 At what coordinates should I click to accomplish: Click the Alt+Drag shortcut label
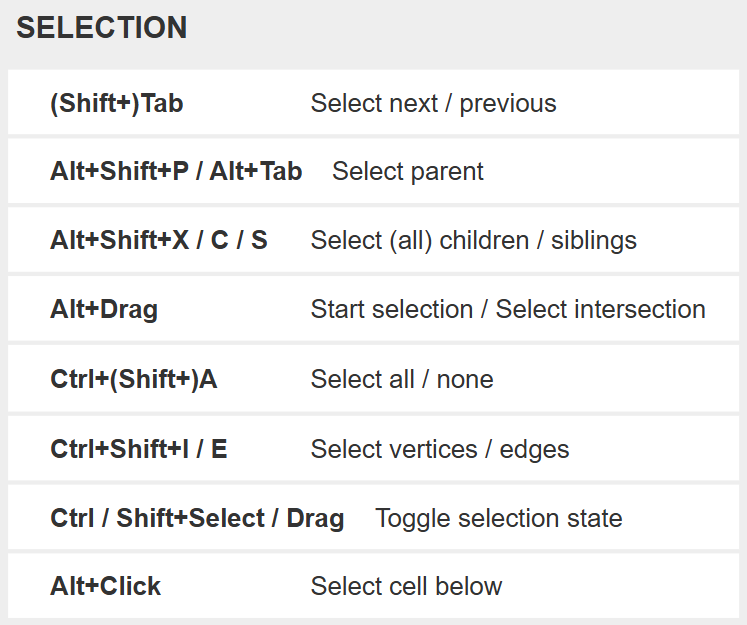pos(104,309)
